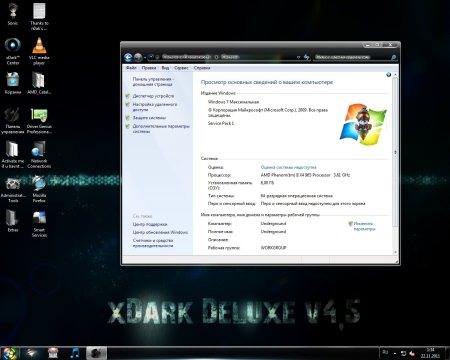Viewport: 450px width, 360px height.
Task: Open Центр обновления Windows link
Action: tap(160, 232)
